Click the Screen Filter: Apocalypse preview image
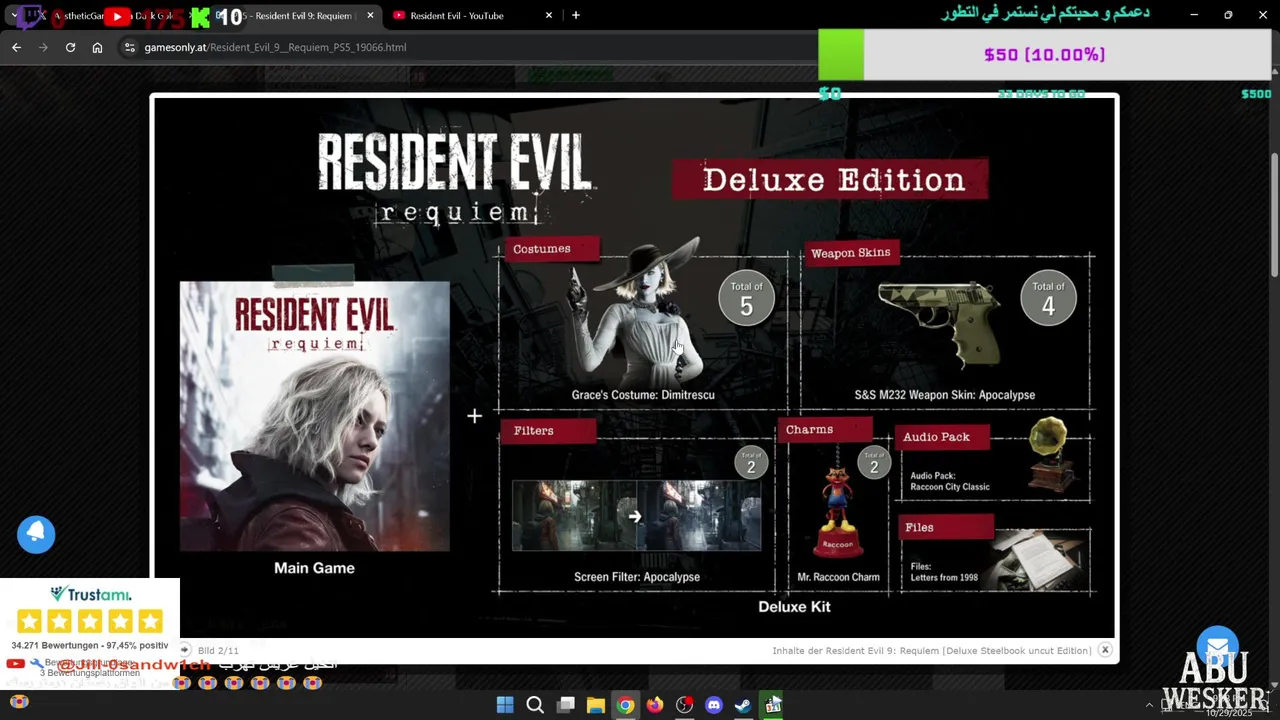1280x720 pixels. click(636, 516)
